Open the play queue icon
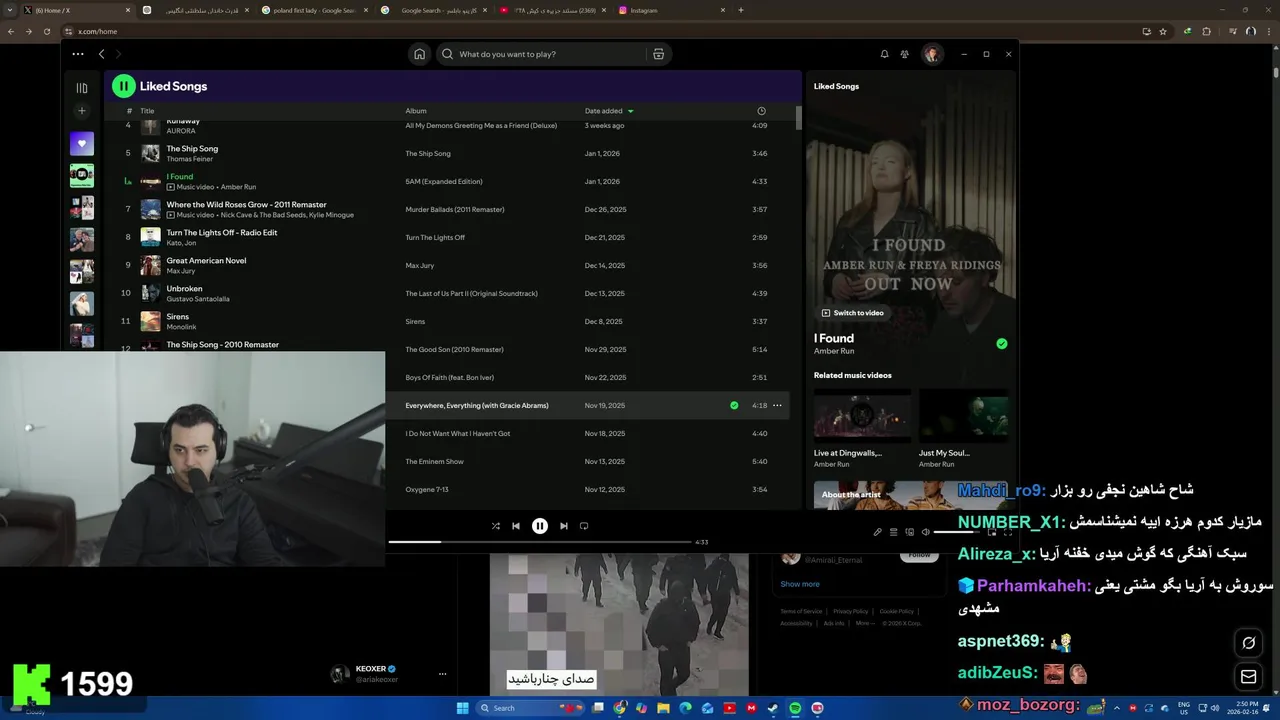Viewport: 1280px width, 720px height. tap(893, 532)
